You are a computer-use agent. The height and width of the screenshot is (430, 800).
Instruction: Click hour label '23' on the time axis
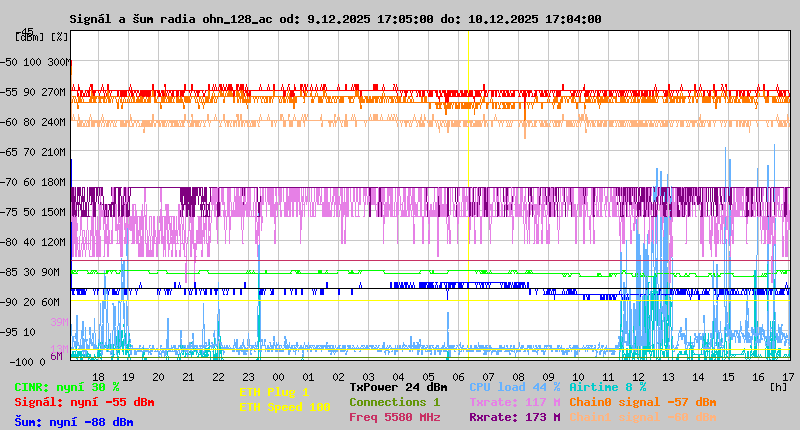[x=248, y=377]
